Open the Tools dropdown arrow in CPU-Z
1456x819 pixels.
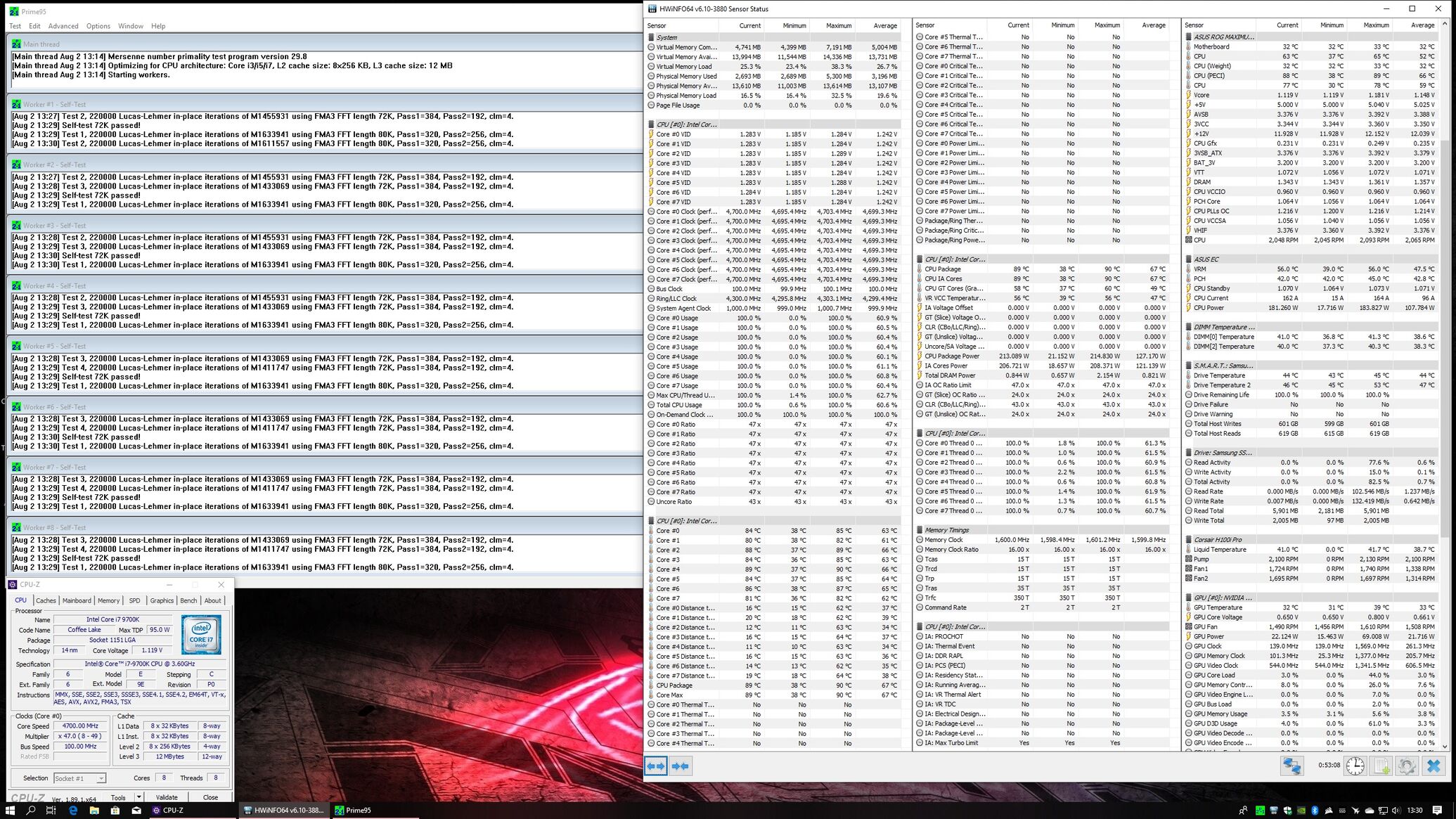(x=138, y=797)
